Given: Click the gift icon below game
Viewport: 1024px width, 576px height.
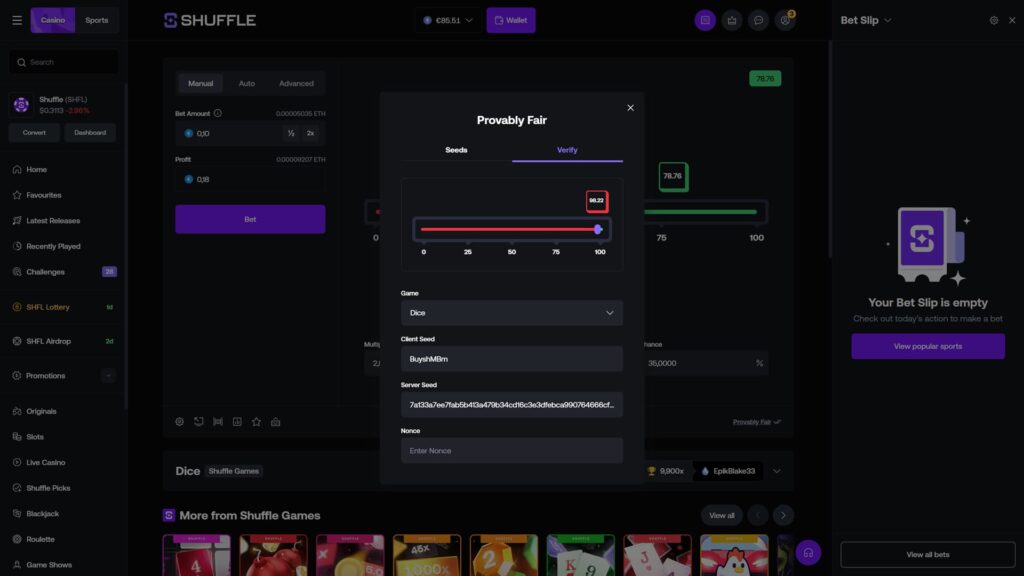Looking at the screenshot, I should [x=276, y=422].
